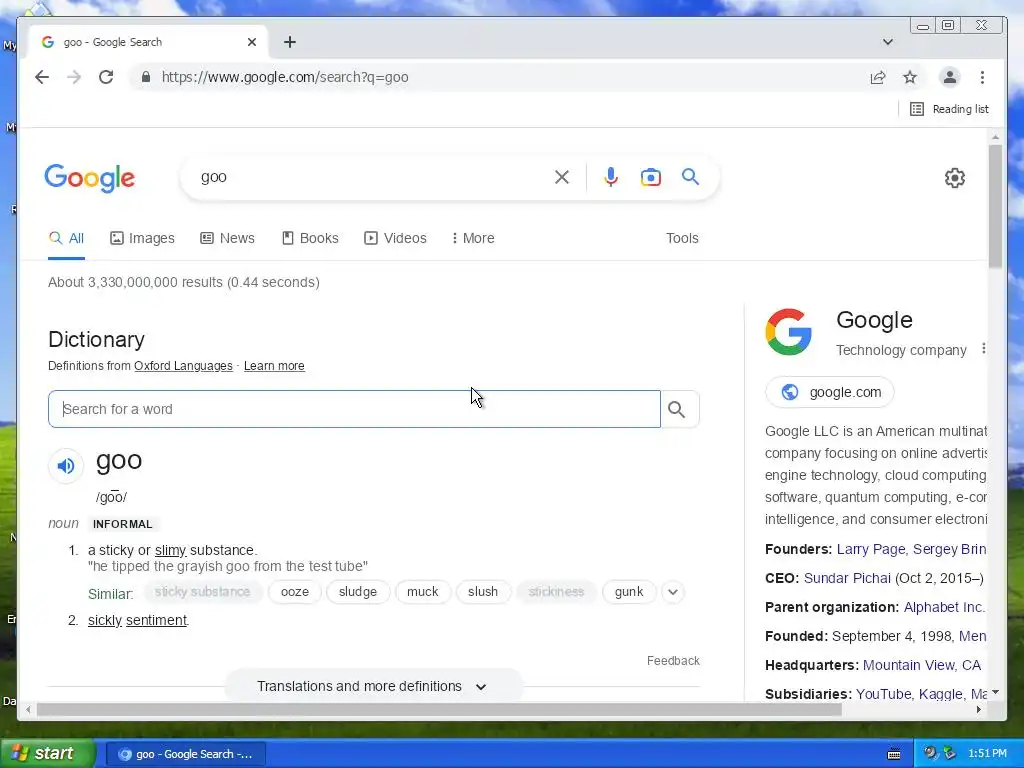
Task: Click the Google logo
Action: pyautogui.click(x=89, y=178)
